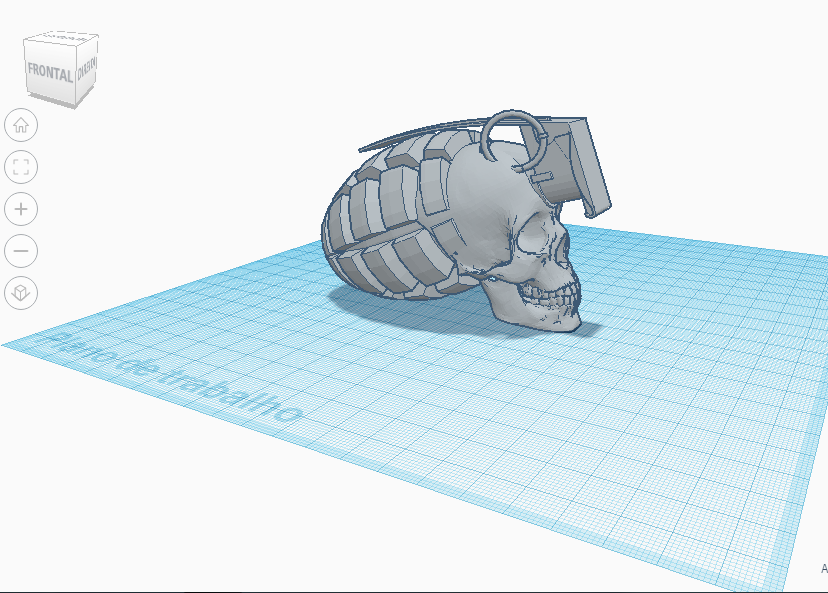
Task: Select the skull grenade 3D model
Action: (x=465, y=222)
